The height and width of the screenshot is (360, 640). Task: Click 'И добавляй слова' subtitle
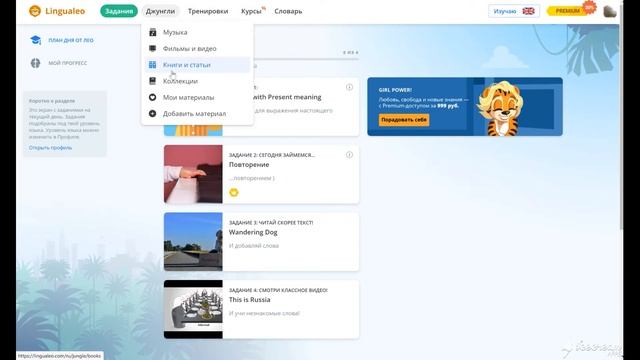(254, 246)
